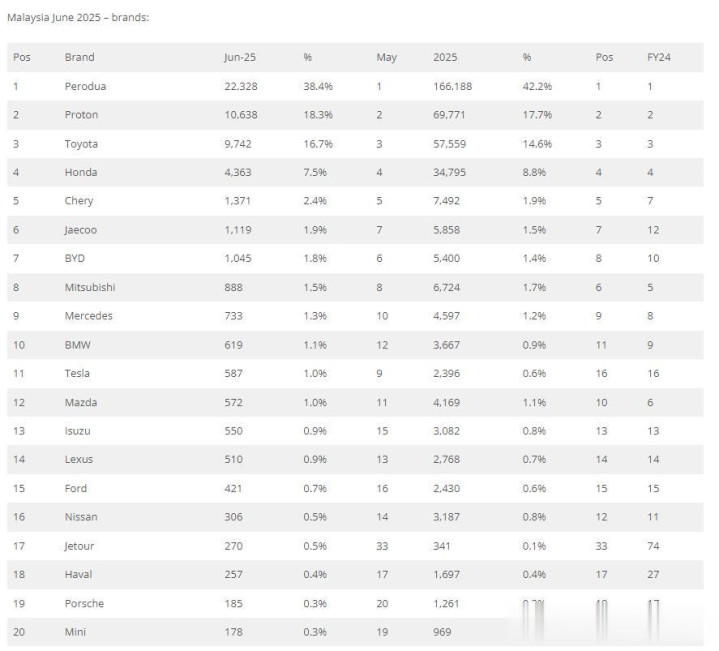Select the Porsche brand name
This screenshot has width=719, height=651.
(84, 603)
